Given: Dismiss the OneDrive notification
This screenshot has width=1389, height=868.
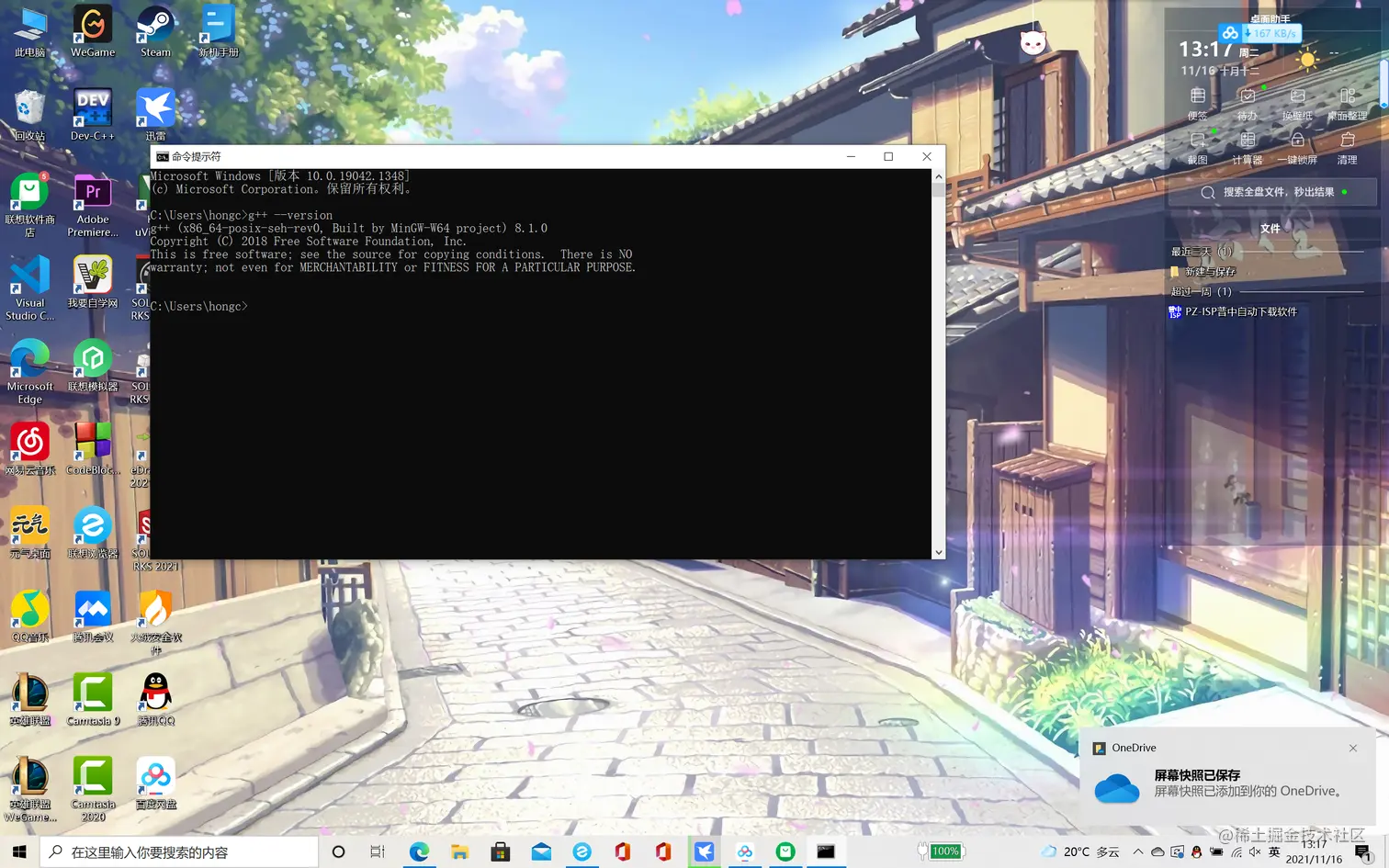Looking at the screenshot, I should coord(1353,749).
